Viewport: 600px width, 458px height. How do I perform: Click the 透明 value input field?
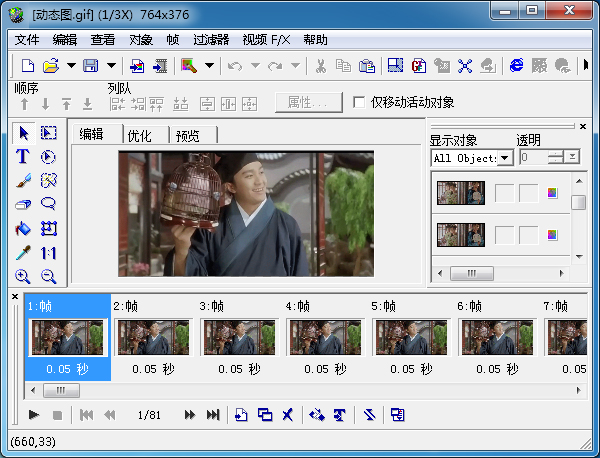point(534,157)
